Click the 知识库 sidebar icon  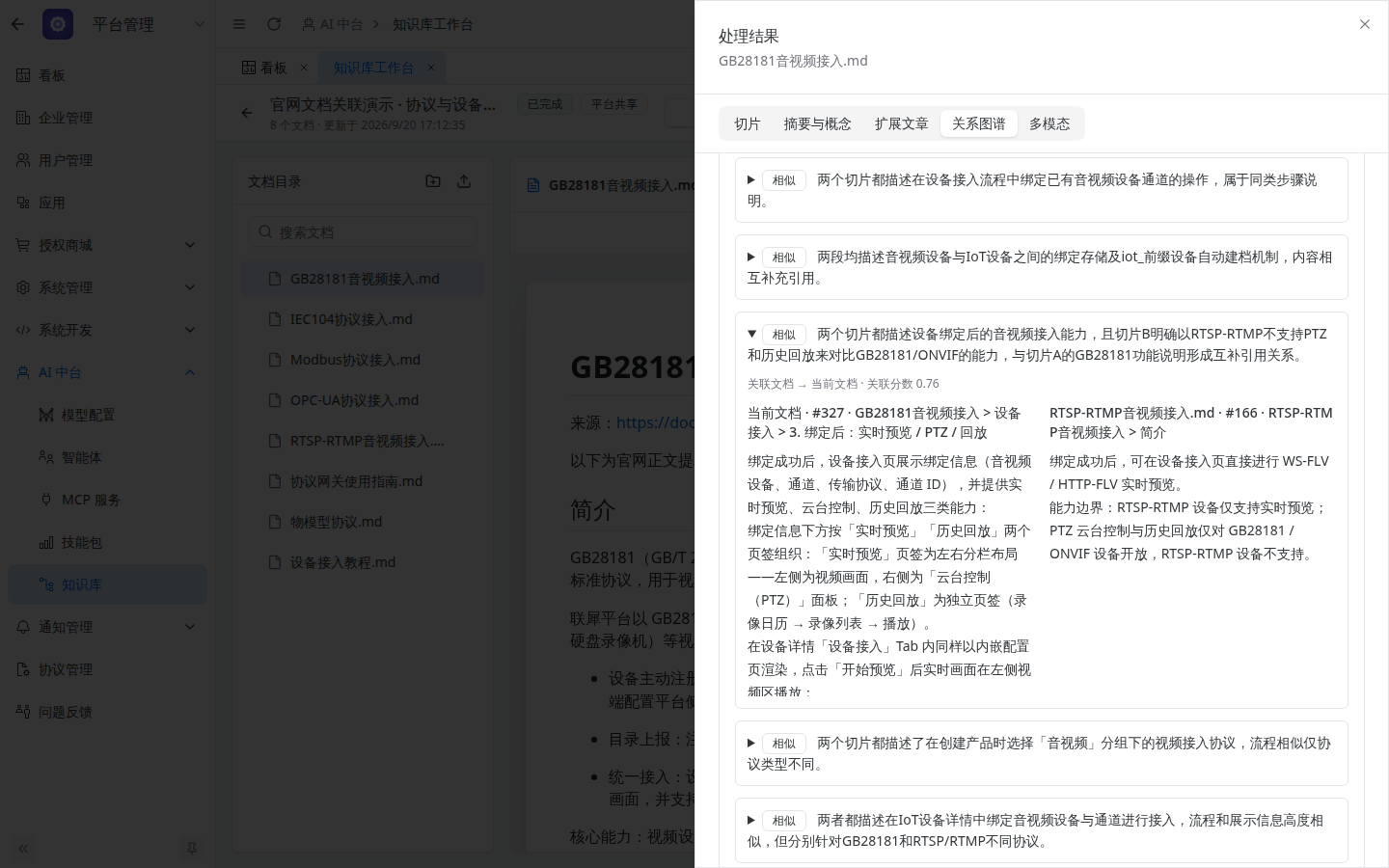tap(46, 584)
